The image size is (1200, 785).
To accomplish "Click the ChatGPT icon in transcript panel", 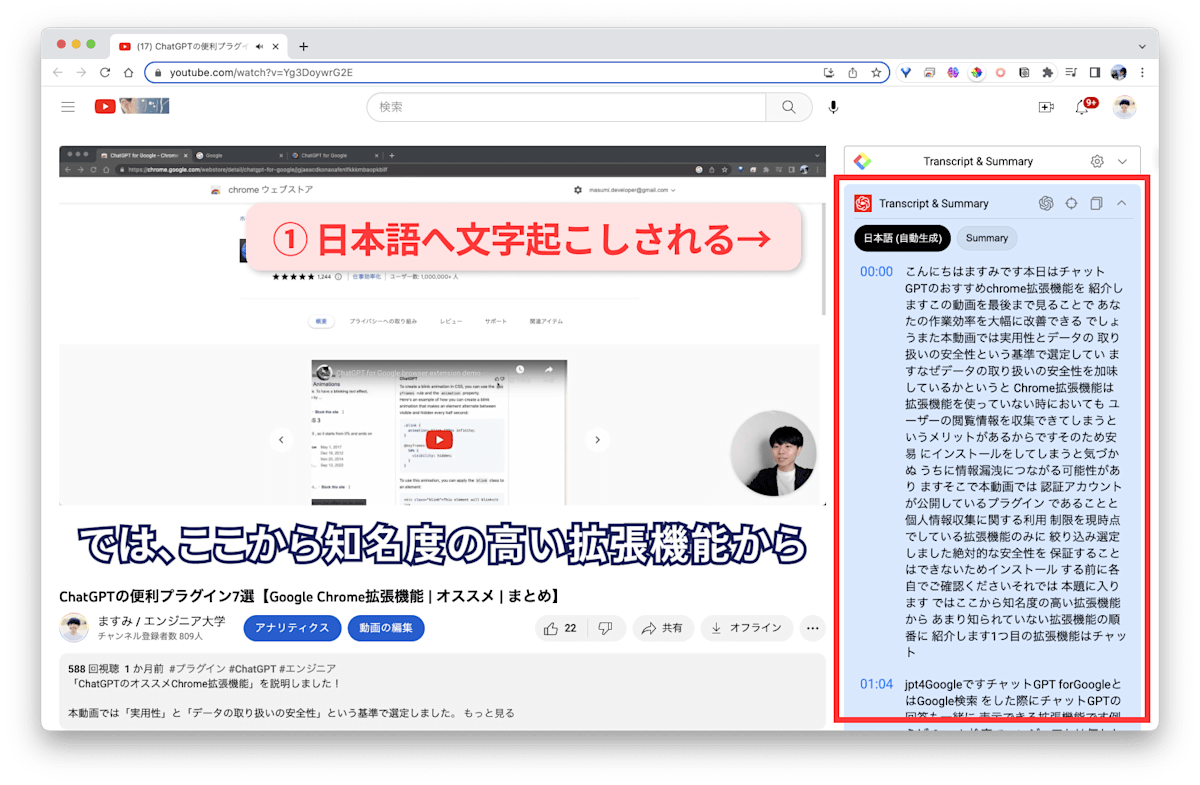I will click(1046, 203).
